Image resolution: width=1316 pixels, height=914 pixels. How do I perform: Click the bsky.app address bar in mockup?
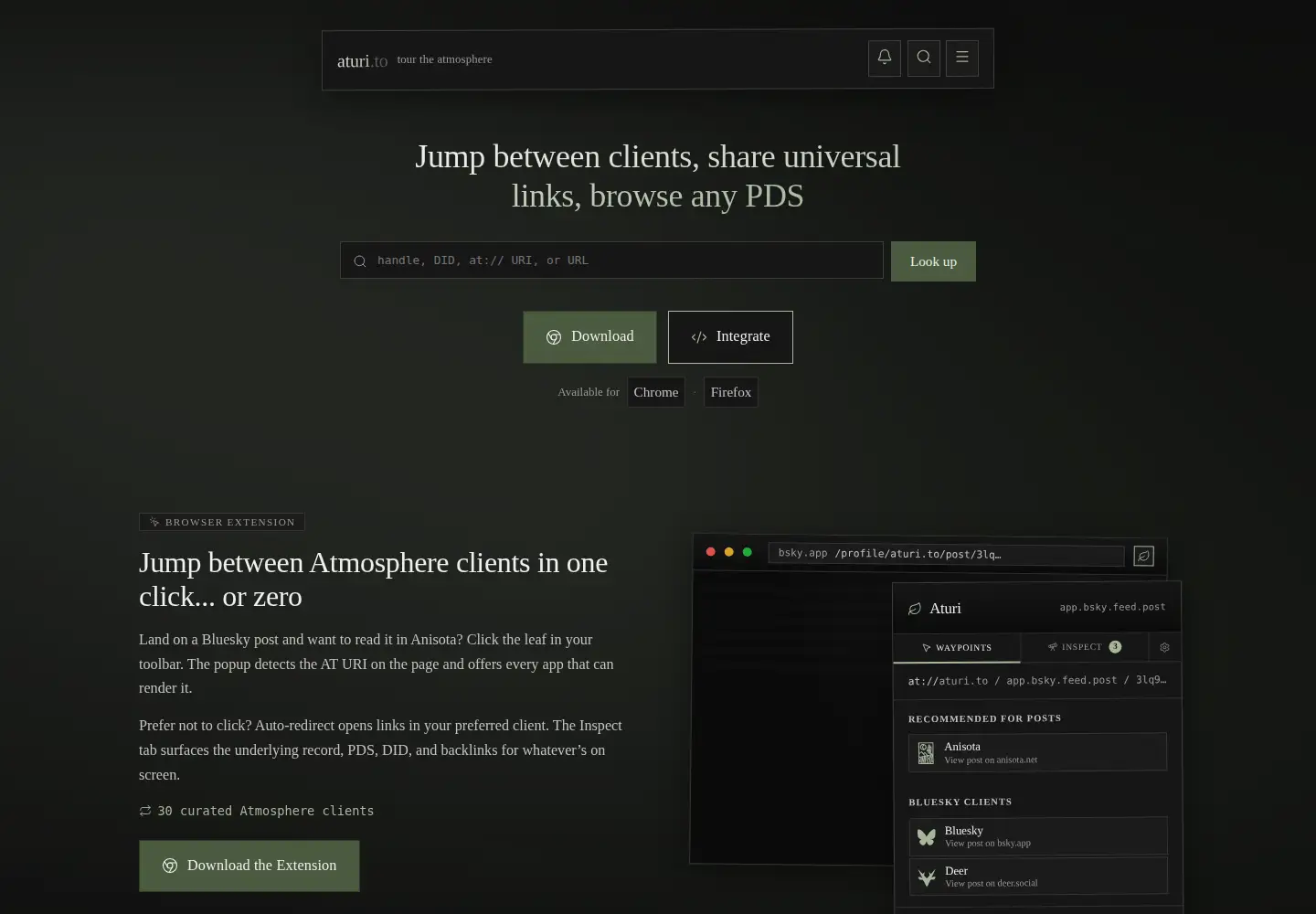946,555
